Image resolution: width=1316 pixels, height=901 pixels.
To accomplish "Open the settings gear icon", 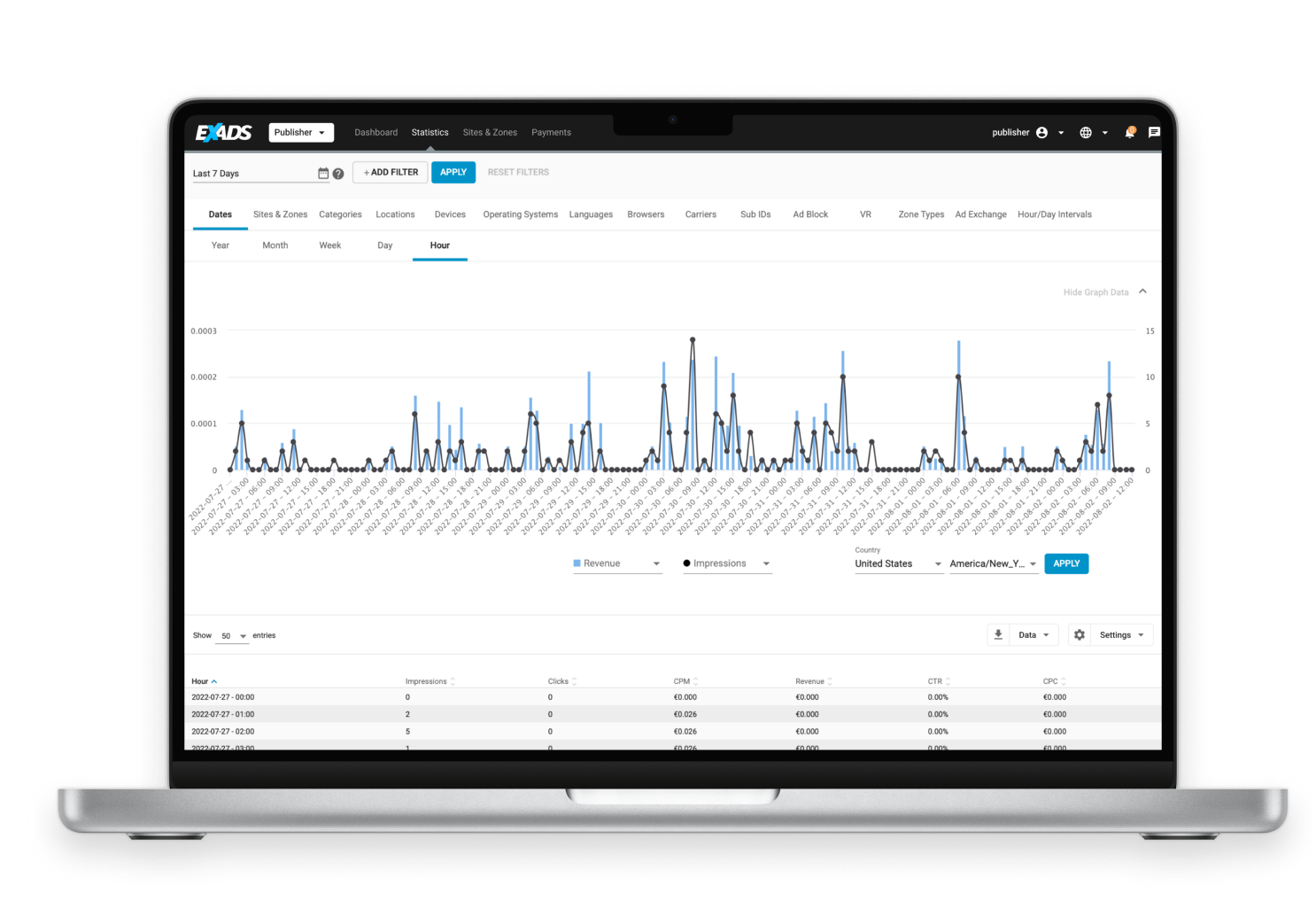I will tap(1080, 634).
